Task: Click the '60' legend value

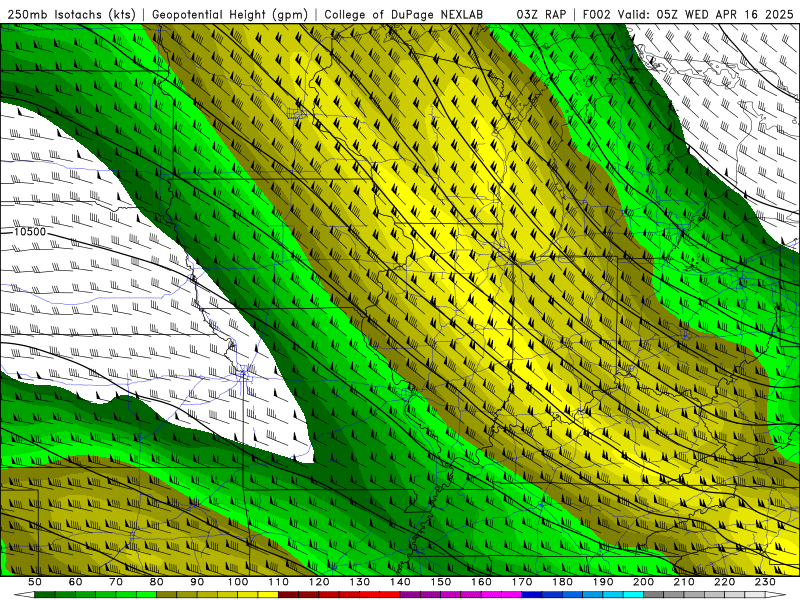Action: click(x=75, y=582)
